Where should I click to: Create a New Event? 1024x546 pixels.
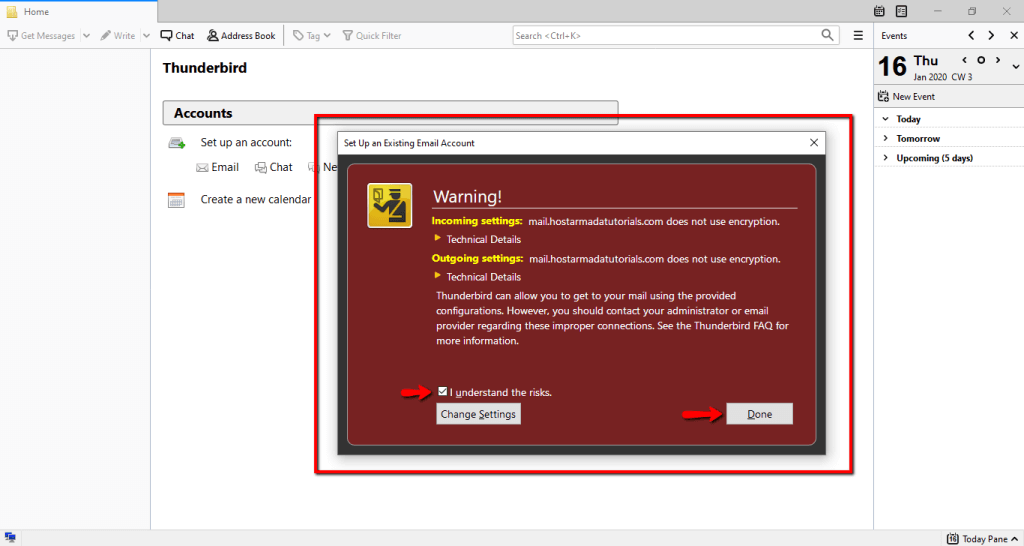(x=907, y=97)
